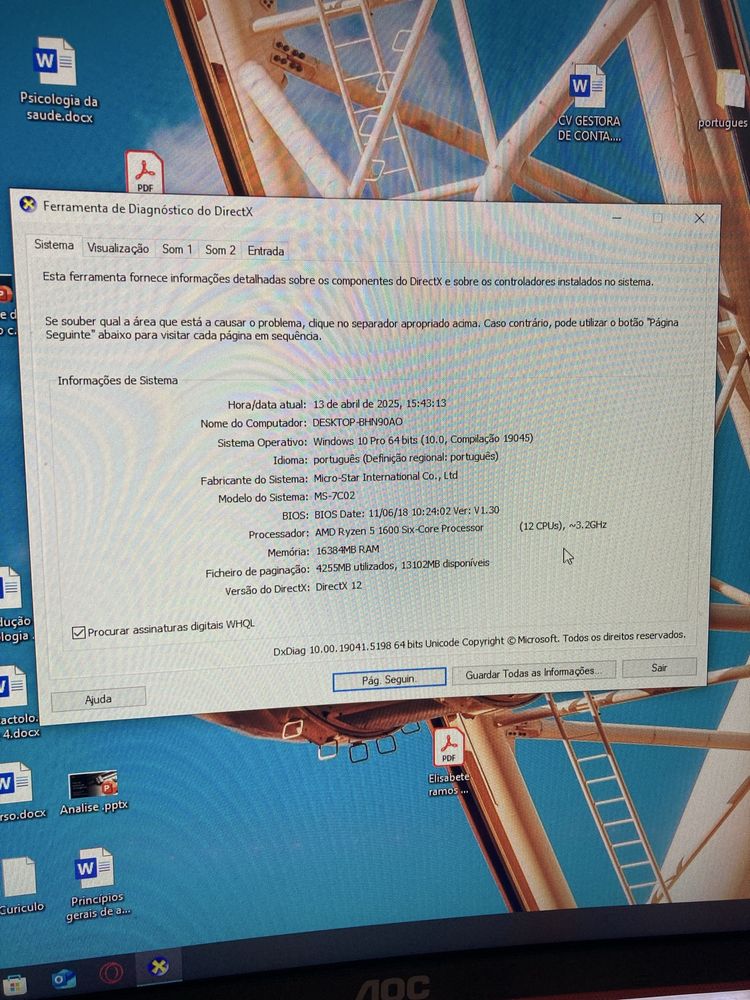This screenshot has width=750, height=1000.
Task: Select DxDiag taskbar icon
Action: (157, 966)
